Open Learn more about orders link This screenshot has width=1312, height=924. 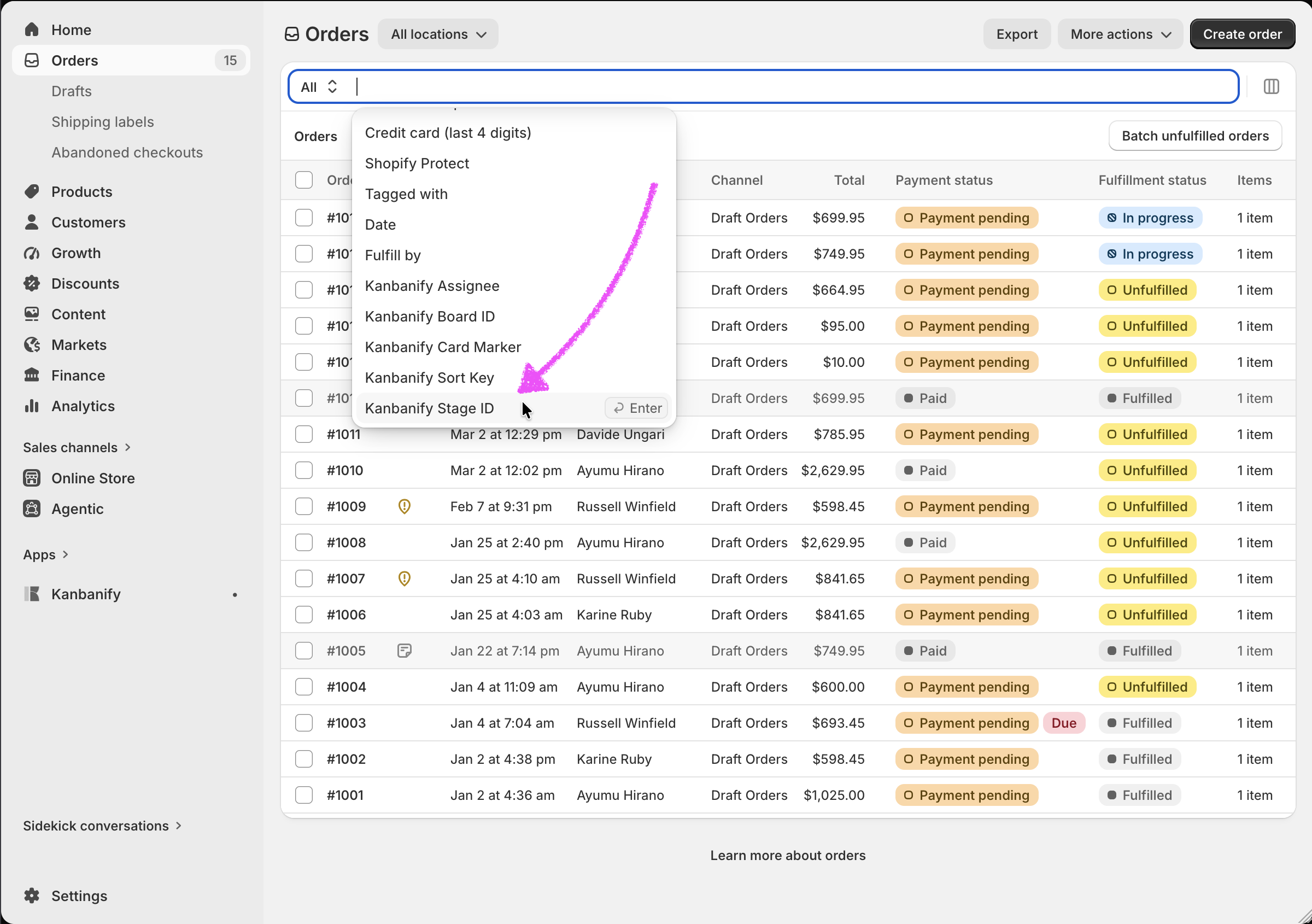point(787,856)
